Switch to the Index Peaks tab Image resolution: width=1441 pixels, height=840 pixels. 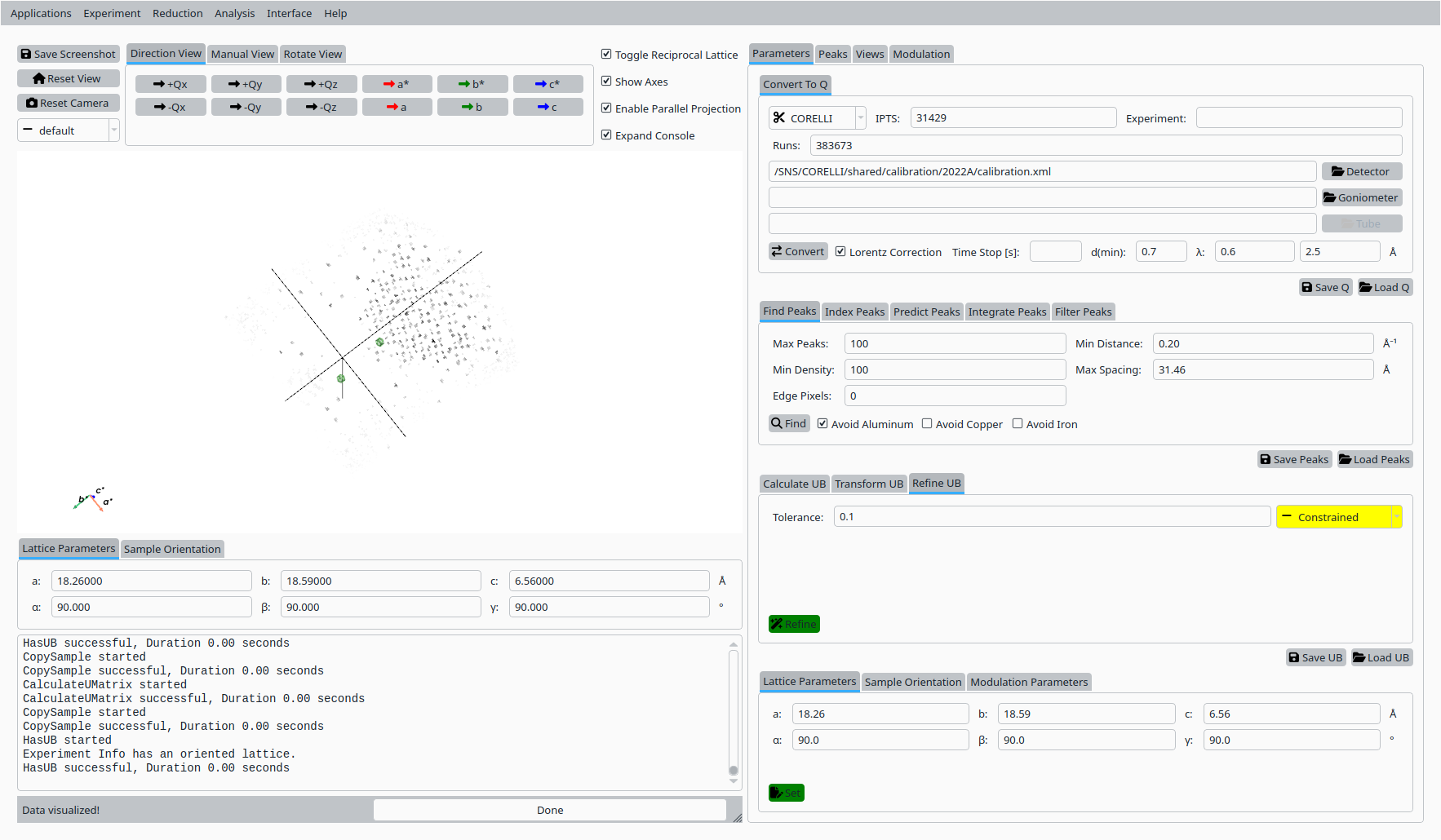854,312
